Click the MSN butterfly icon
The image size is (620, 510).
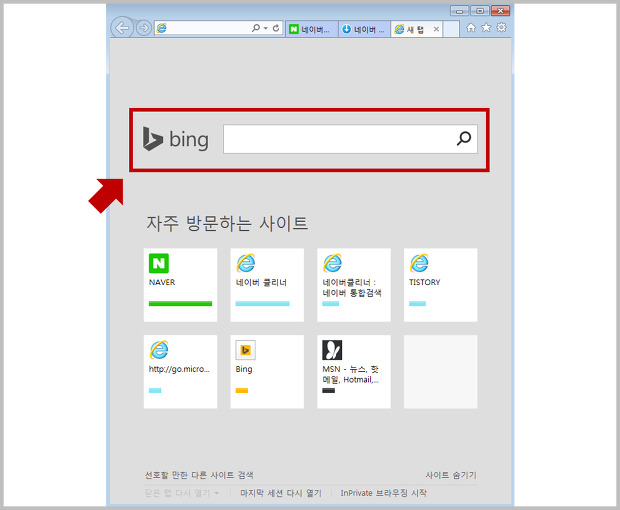coord(332,350)
